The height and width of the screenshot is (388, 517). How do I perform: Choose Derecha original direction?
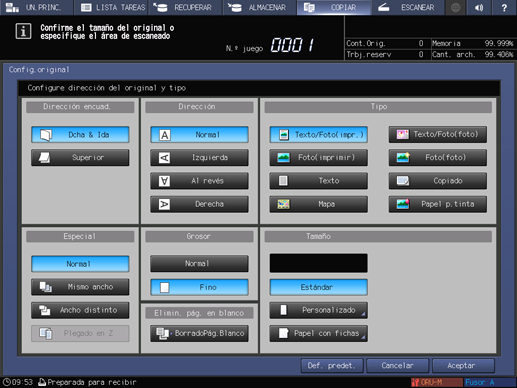pos(199,204)
